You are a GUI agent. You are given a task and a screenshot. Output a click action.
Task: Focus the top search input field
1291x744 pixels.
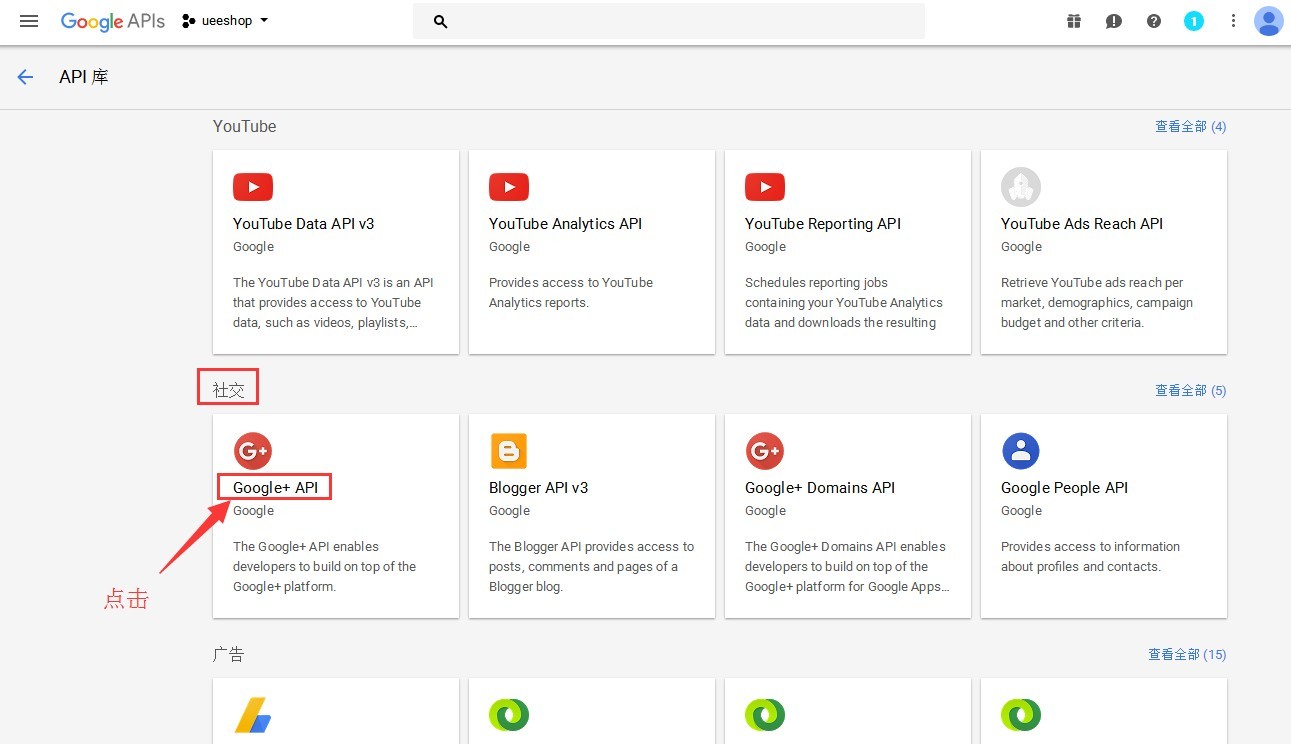tap(669, 21)
